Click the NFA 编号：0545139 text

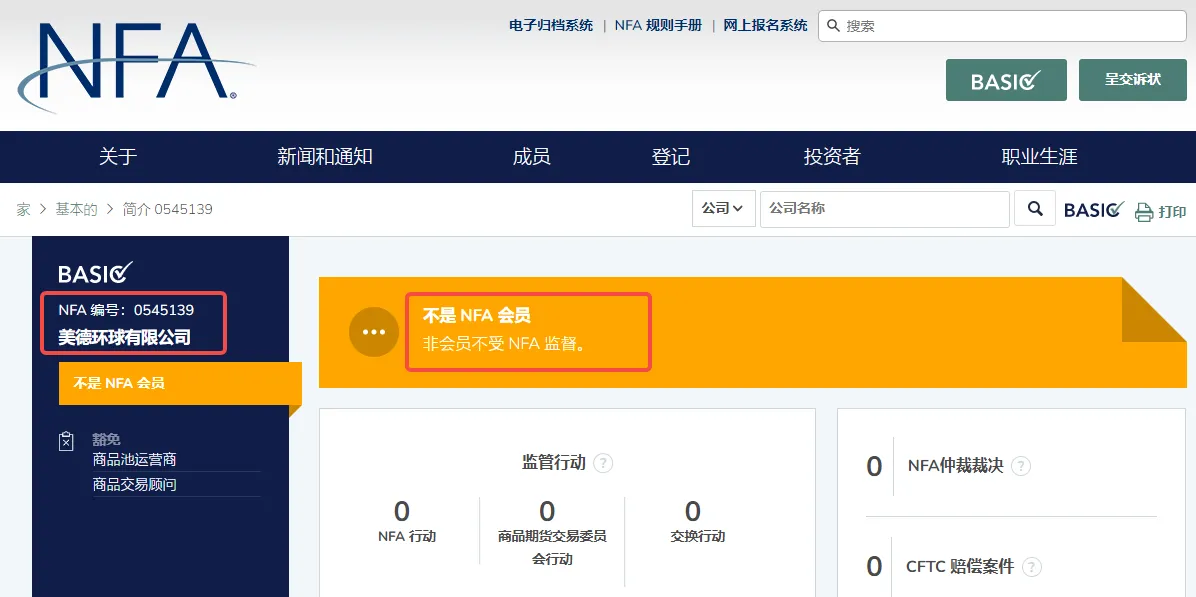tap(126, 310)
